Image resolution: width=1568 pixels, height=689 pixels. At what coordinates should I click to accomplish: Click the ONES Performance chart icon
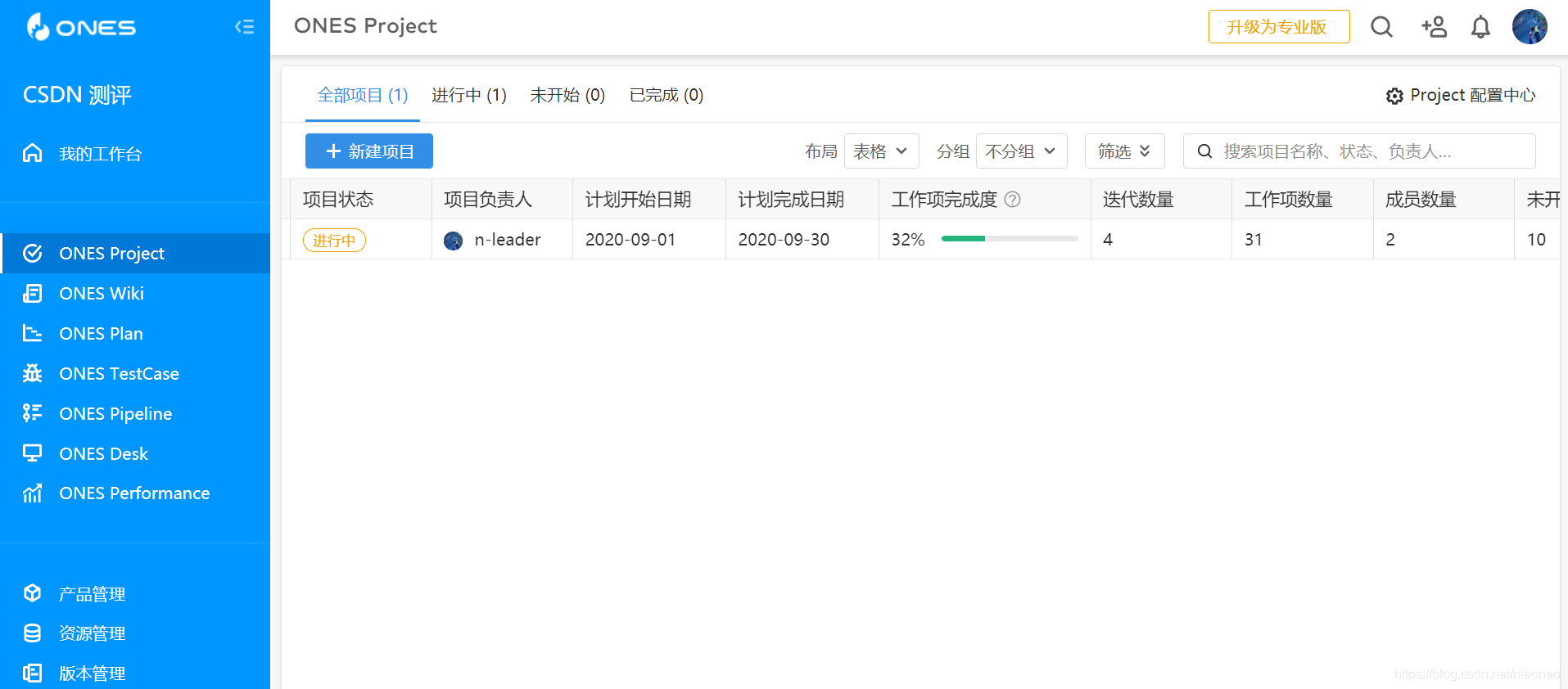tap(32, 493)
